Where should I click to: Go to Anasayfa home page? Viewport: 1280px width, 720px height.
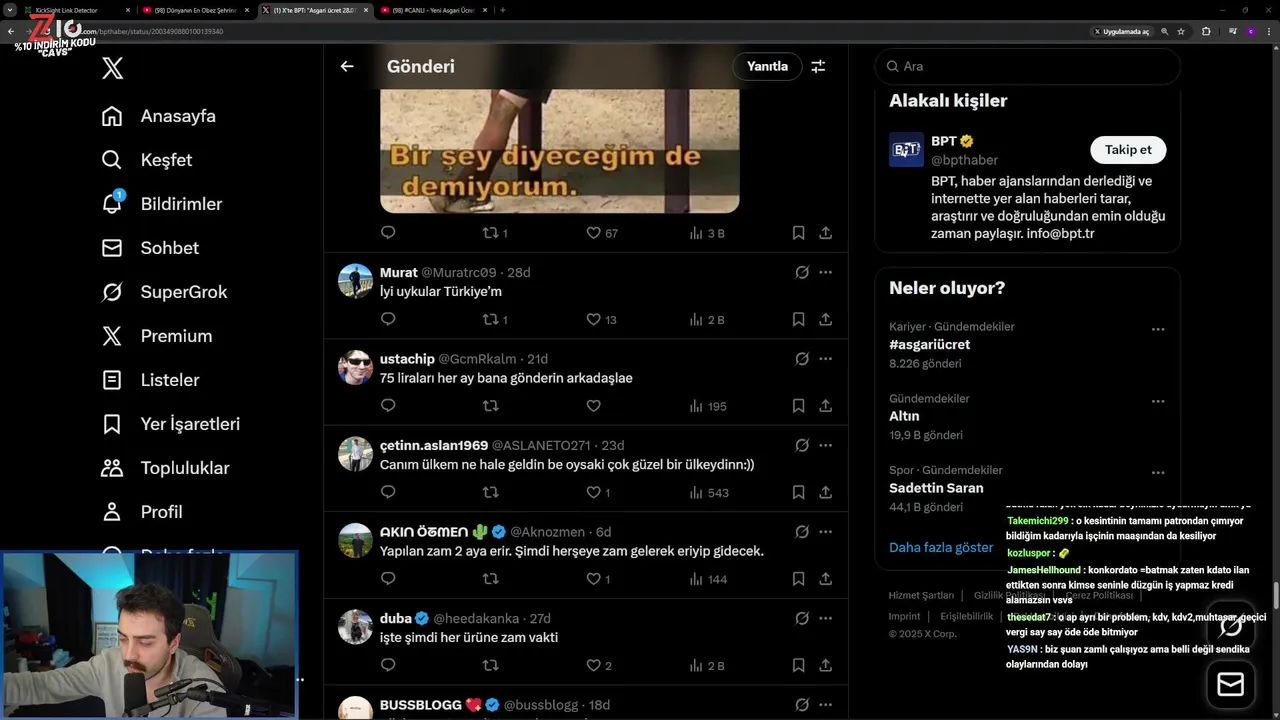(x=159, y=116)
